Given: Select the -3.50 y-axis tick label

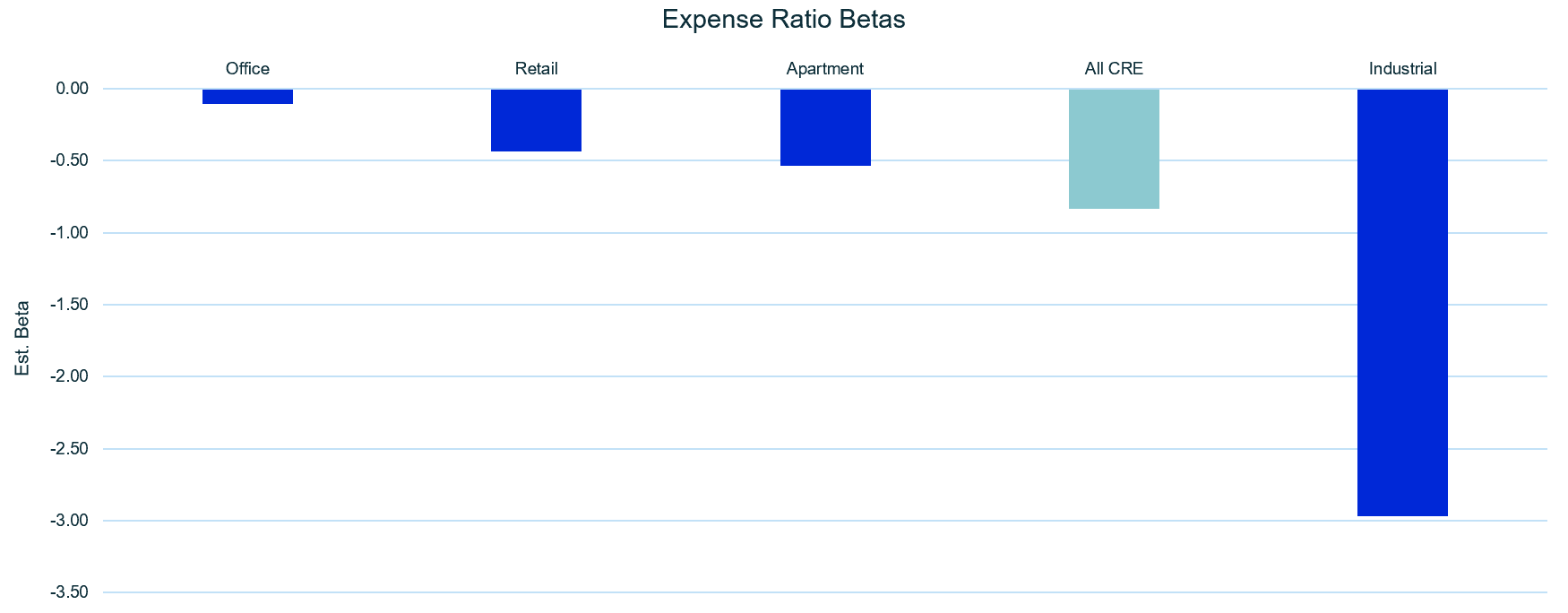Looking at the screenshot, I should [x=69, y=592].
